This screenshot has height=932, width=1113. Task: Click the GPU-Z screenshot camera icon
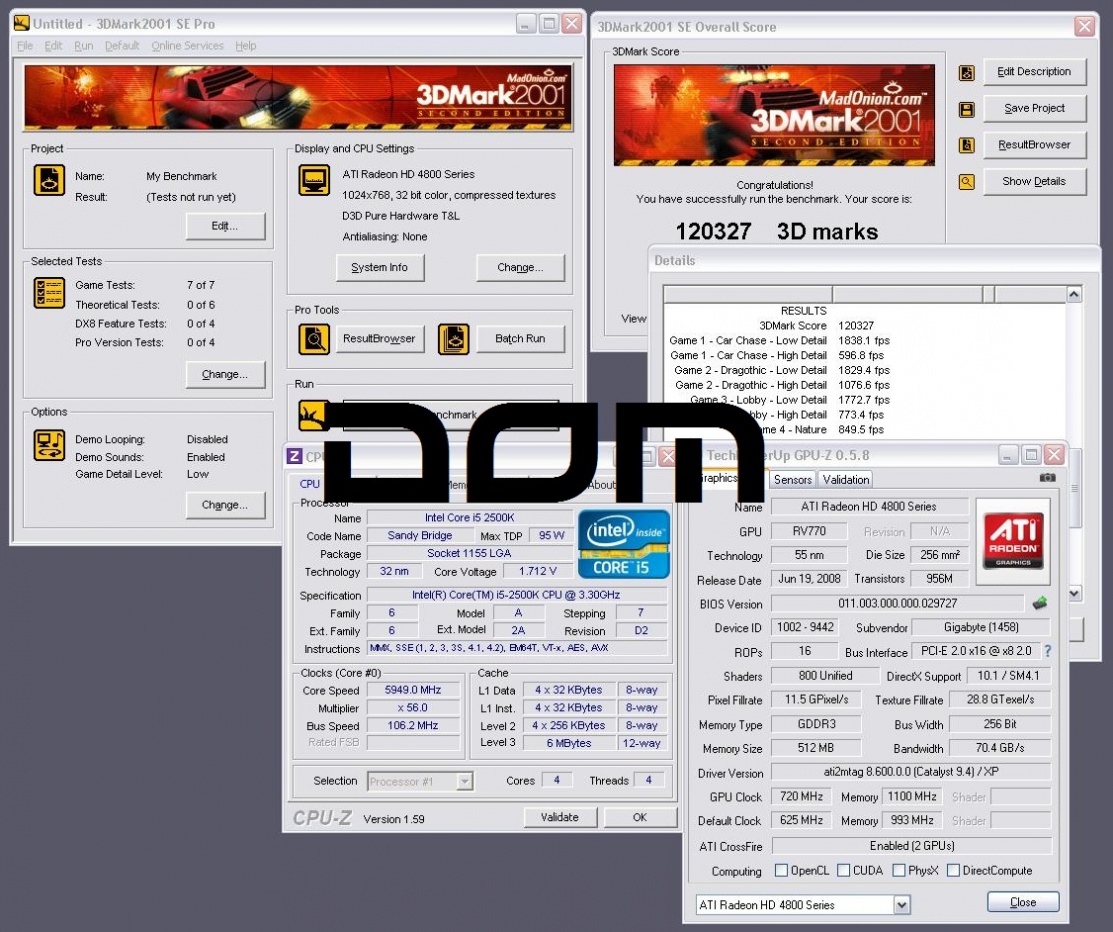(1047, 478)
